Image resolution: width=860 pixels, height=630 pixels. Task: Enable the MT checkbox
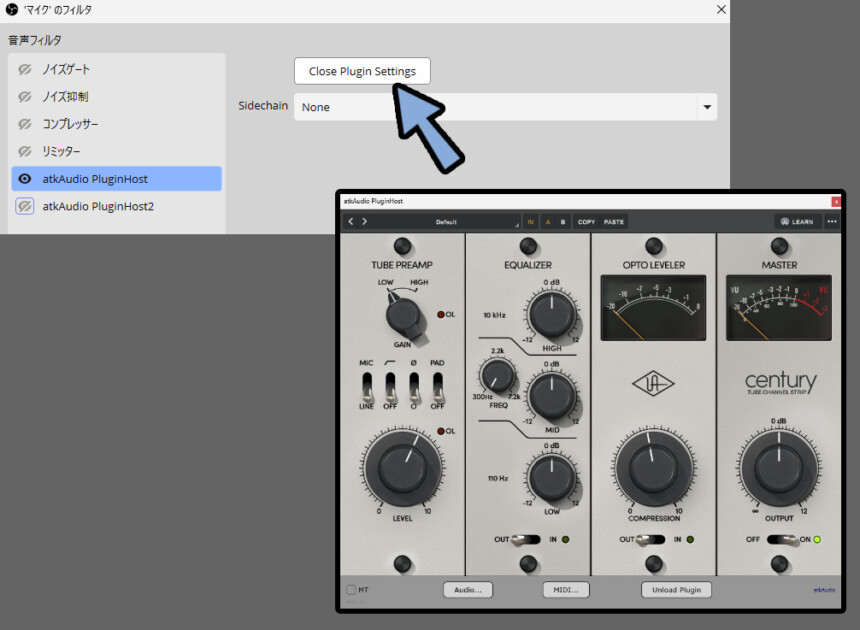coord(351,590)
